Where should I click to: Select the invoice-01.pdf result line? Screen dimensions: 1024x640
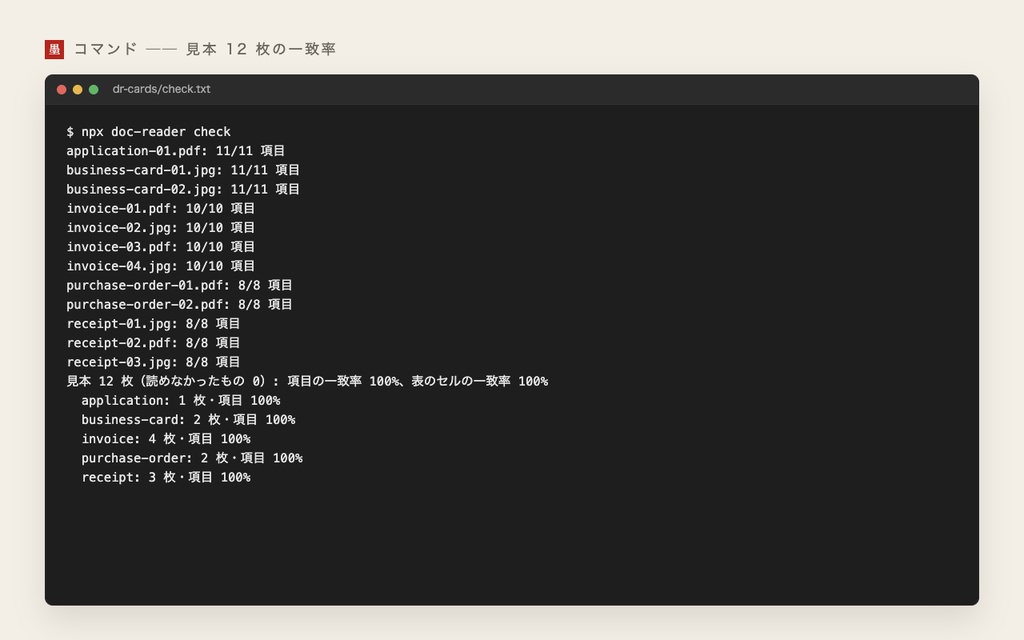161,208
